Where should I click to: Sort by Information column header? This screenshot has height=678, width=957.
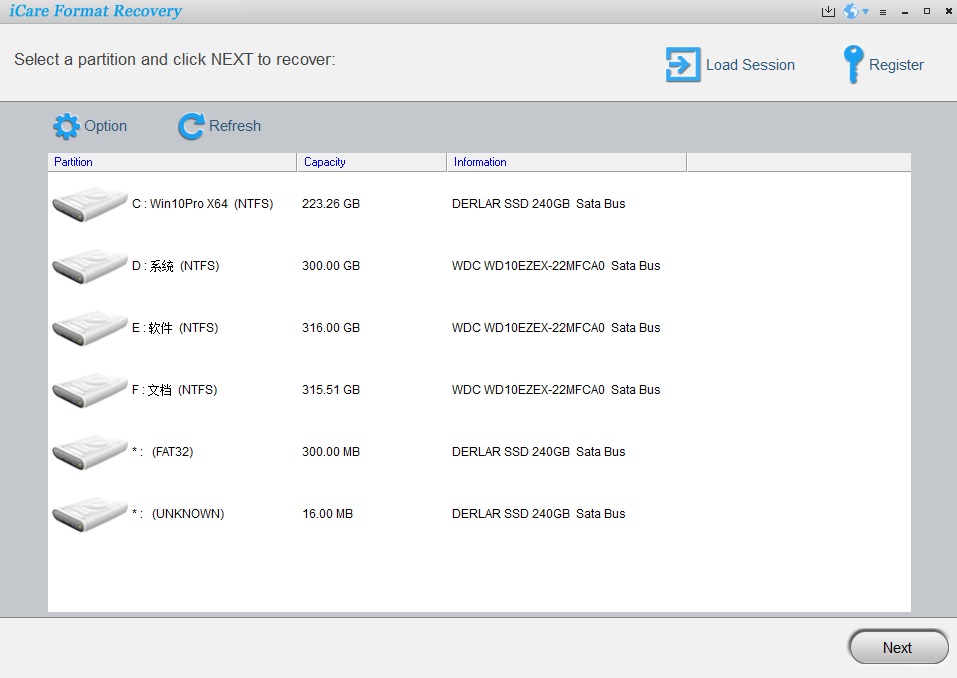point(567,162)
